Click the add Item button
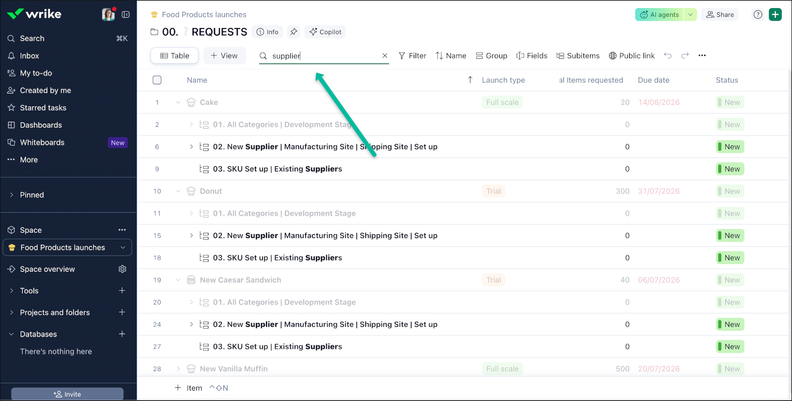This screenshot has width=792, height=401. tap(188, 388)
